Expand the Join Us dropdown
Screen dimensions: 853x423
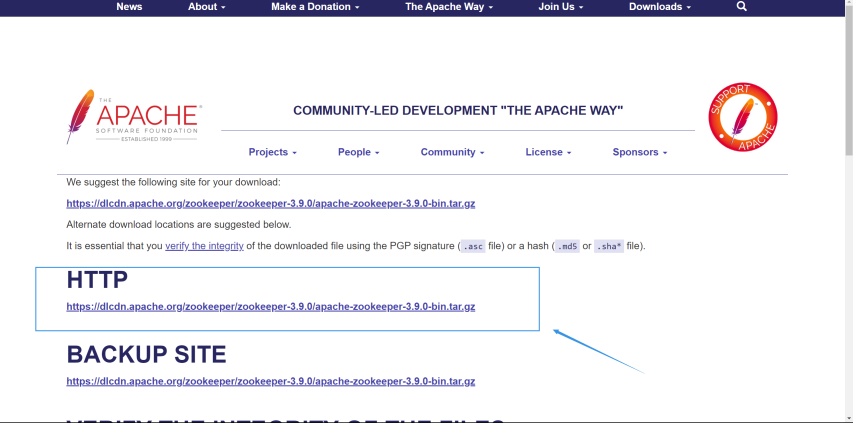pos(561,7)
